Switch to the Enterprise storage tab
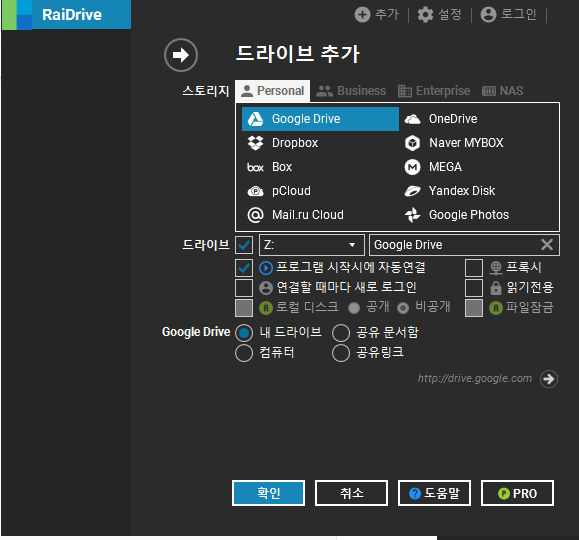 pos(434,91)
